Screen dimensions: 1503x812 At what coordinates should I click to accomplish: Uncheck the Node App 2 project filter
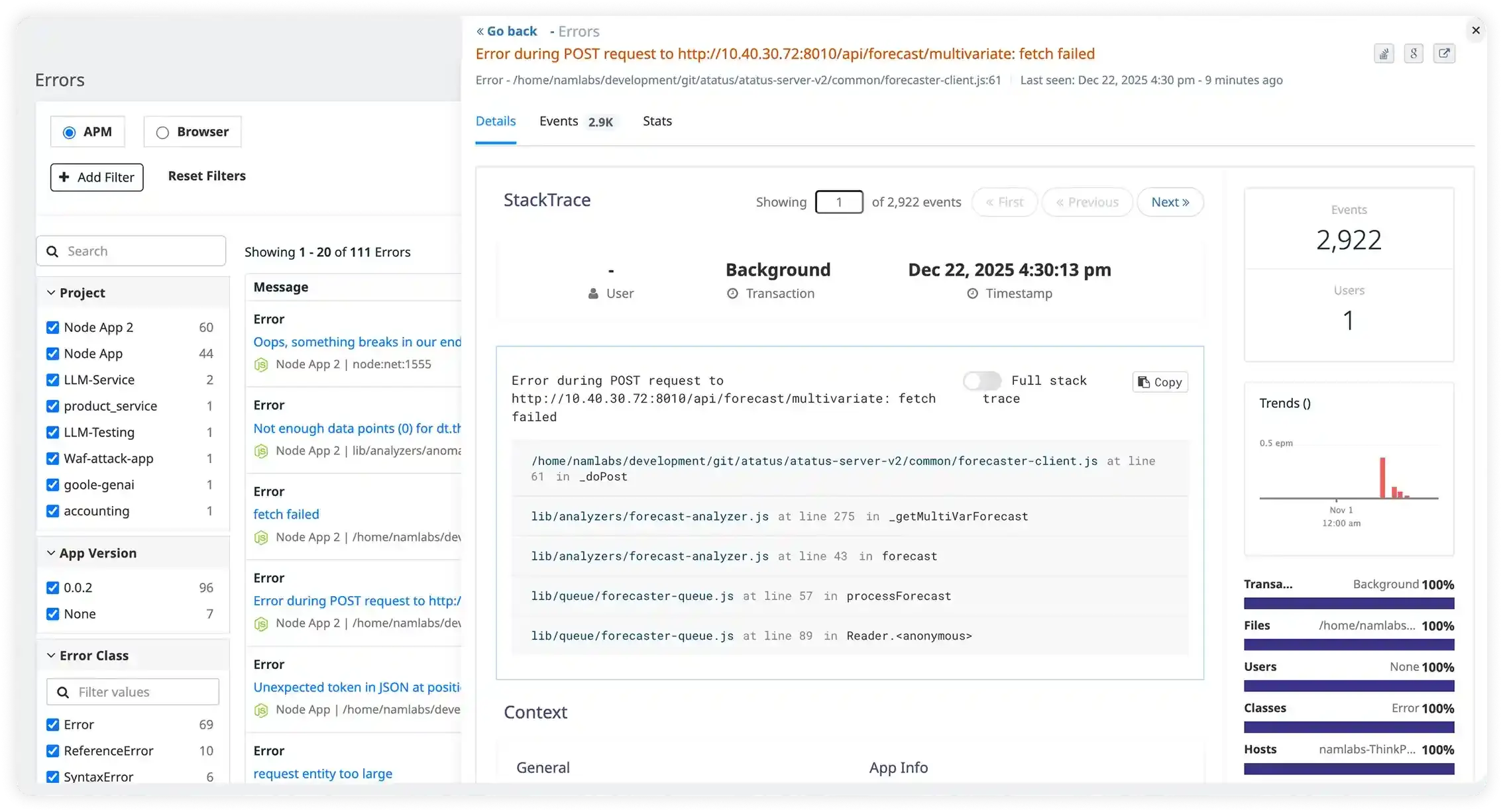pyautogui.click(x=53, y=327)
